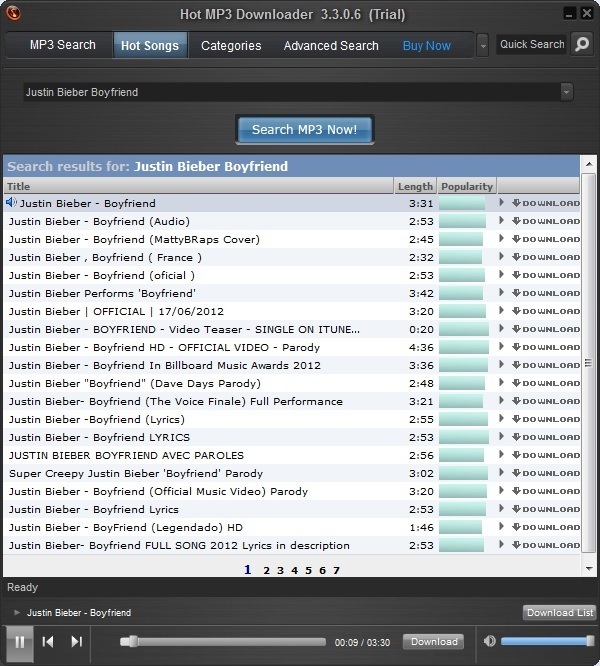Mute audio with the bottom speaker icon
The height and width of the screenshot is (666, 600).
489,641
